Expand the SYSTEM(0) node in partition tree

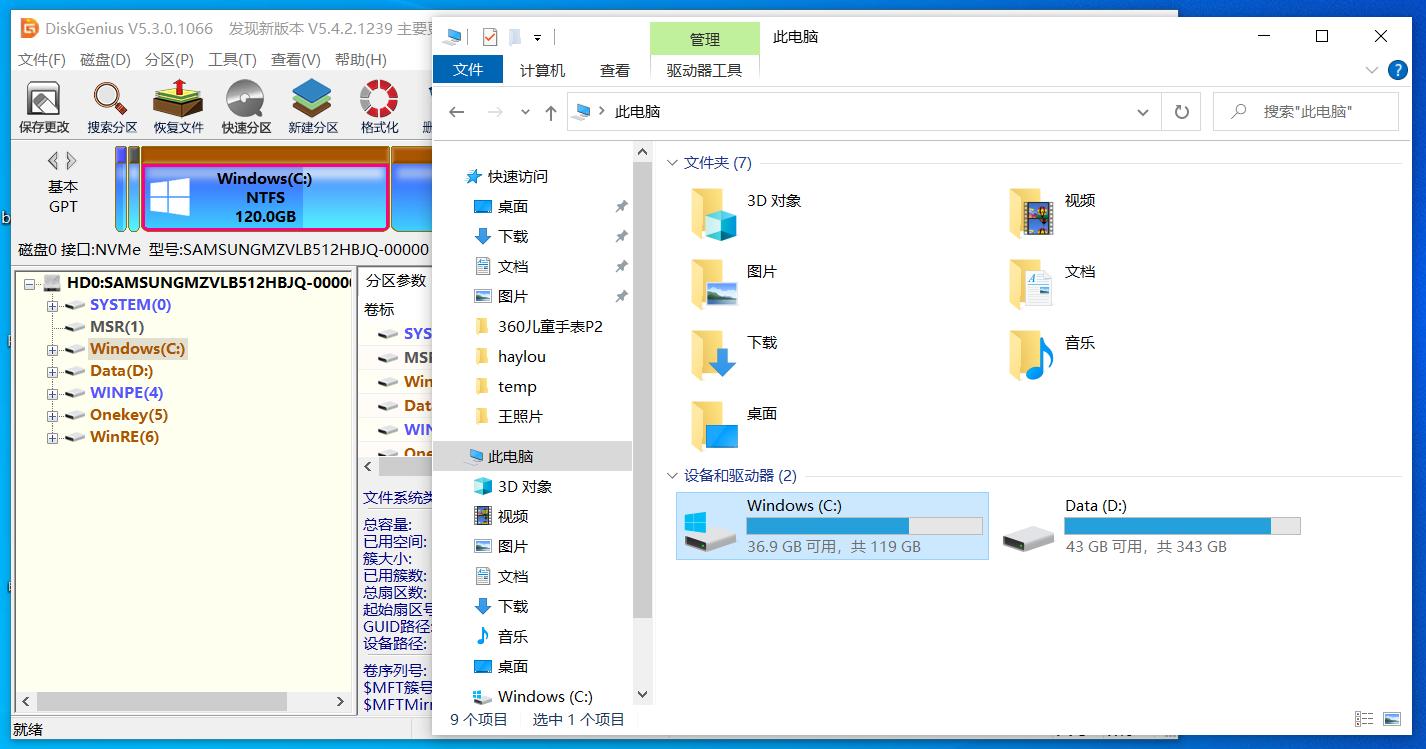tap(52, 304)
